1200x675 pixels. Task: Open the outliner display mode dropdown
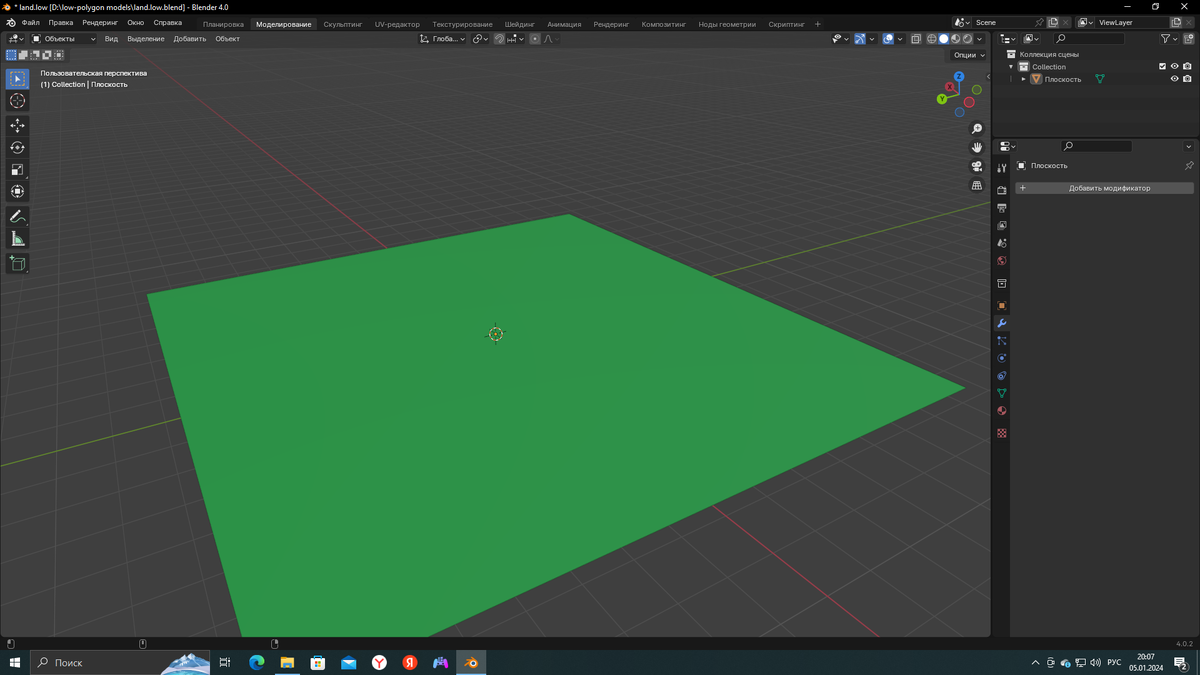point(1032,39)
